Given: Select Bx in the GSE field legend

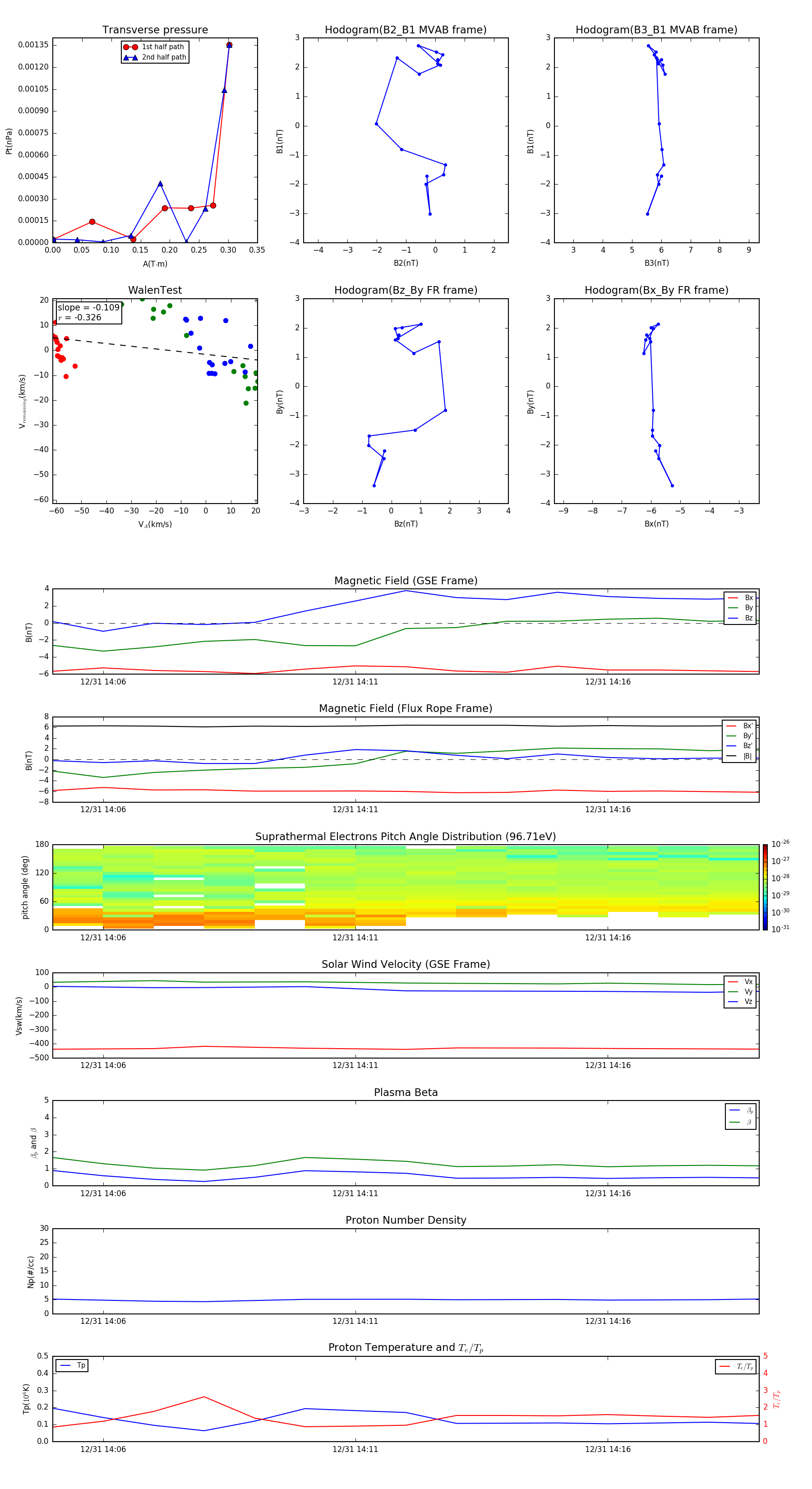Looking at the screenshot, I should coord(740,598).
